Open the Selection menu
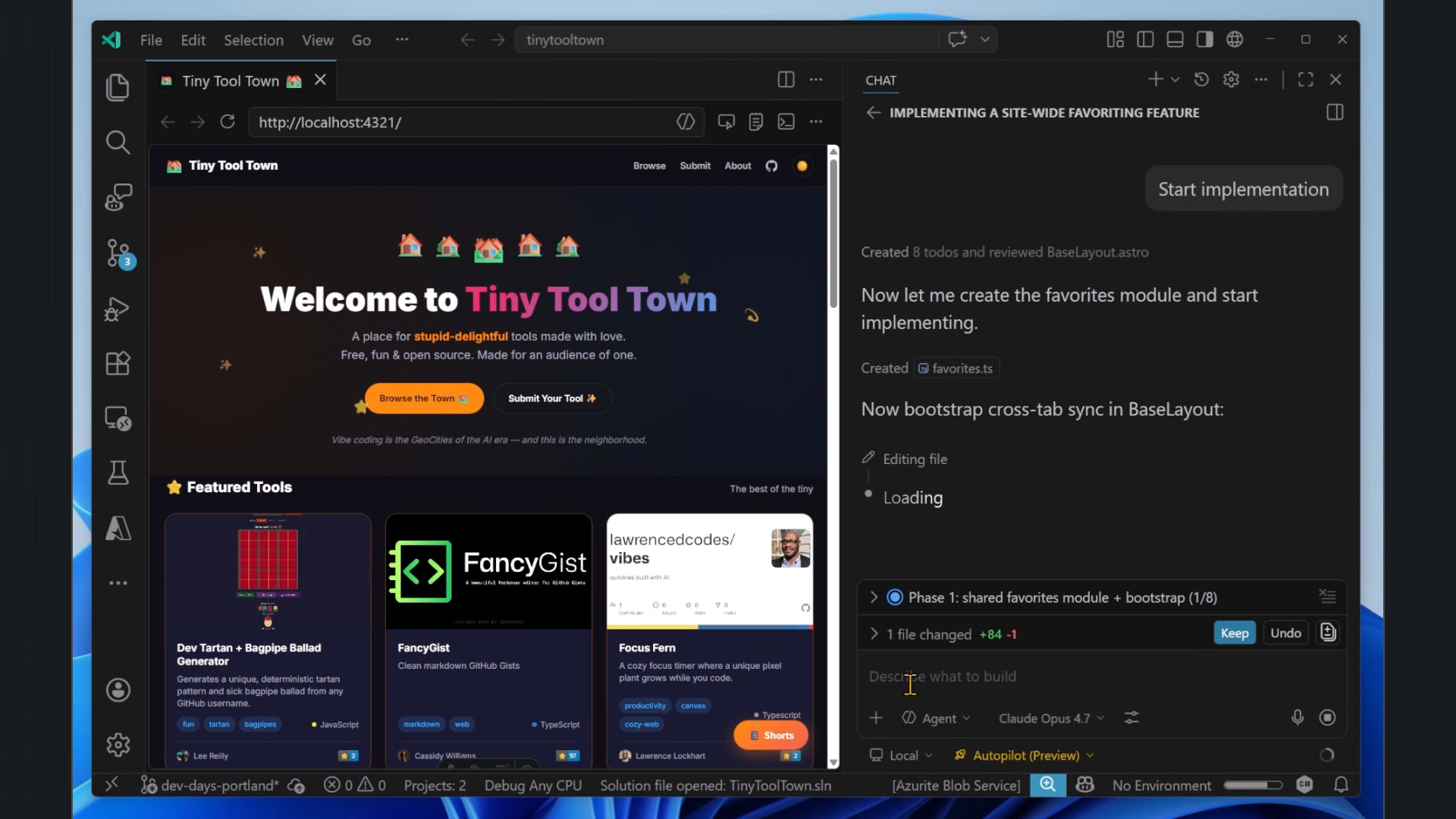Image resolution: width=1456 pixels, height=819 pixels. (253, 40)
